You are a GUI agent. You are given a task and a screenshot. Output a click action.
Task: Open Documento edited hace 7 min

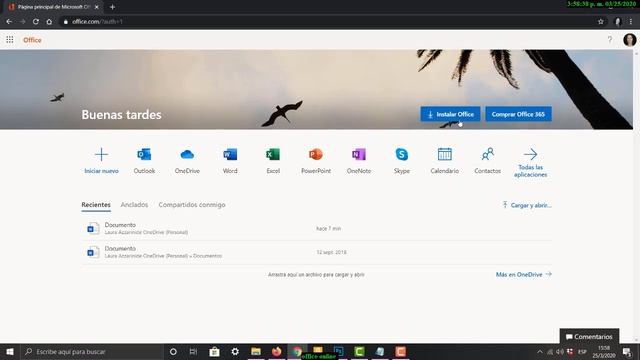click(x=316, y=229)
